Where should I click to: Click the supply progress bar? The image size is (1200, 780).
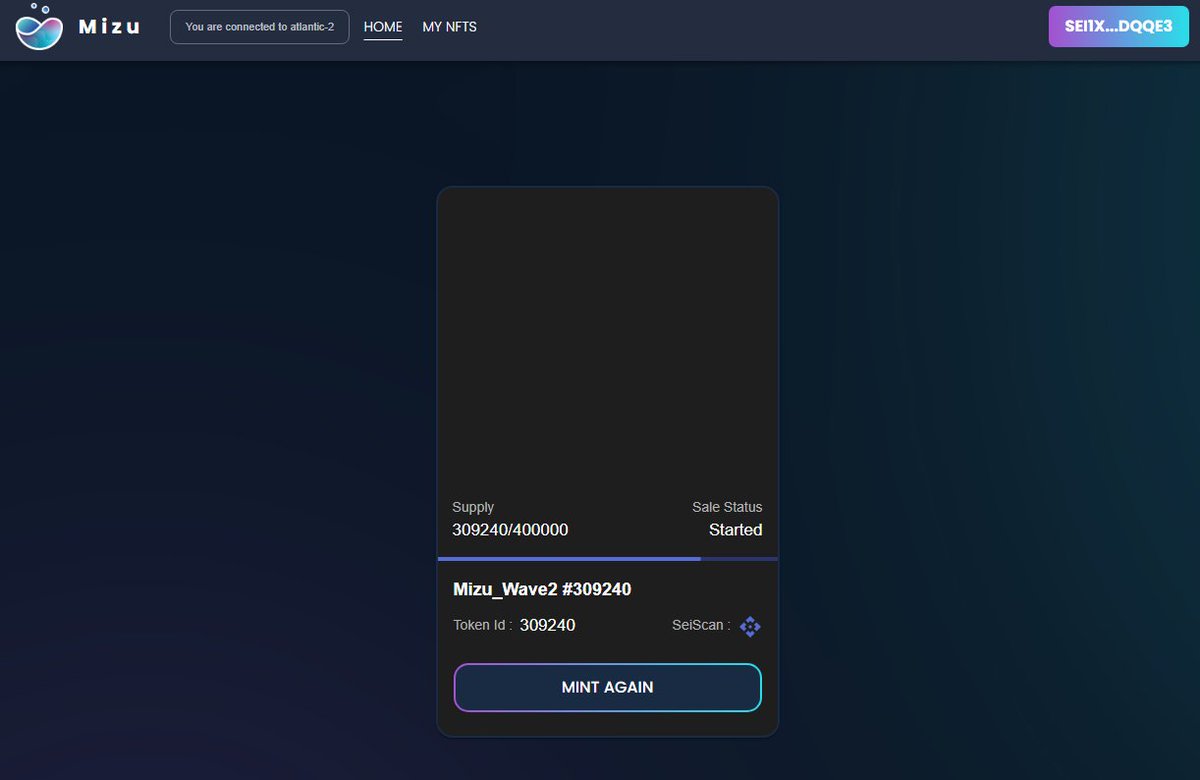coord(607,558)
